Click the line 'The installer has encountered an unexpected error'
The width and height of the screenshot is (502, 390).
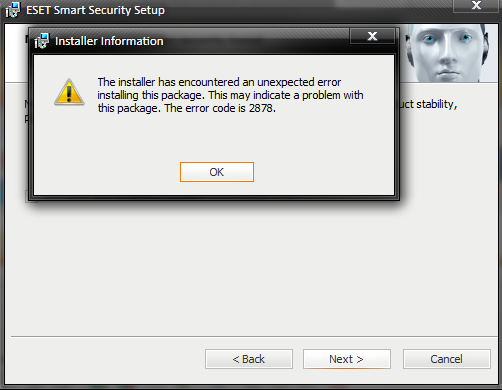pyautogui.click(x=219, y=82)
